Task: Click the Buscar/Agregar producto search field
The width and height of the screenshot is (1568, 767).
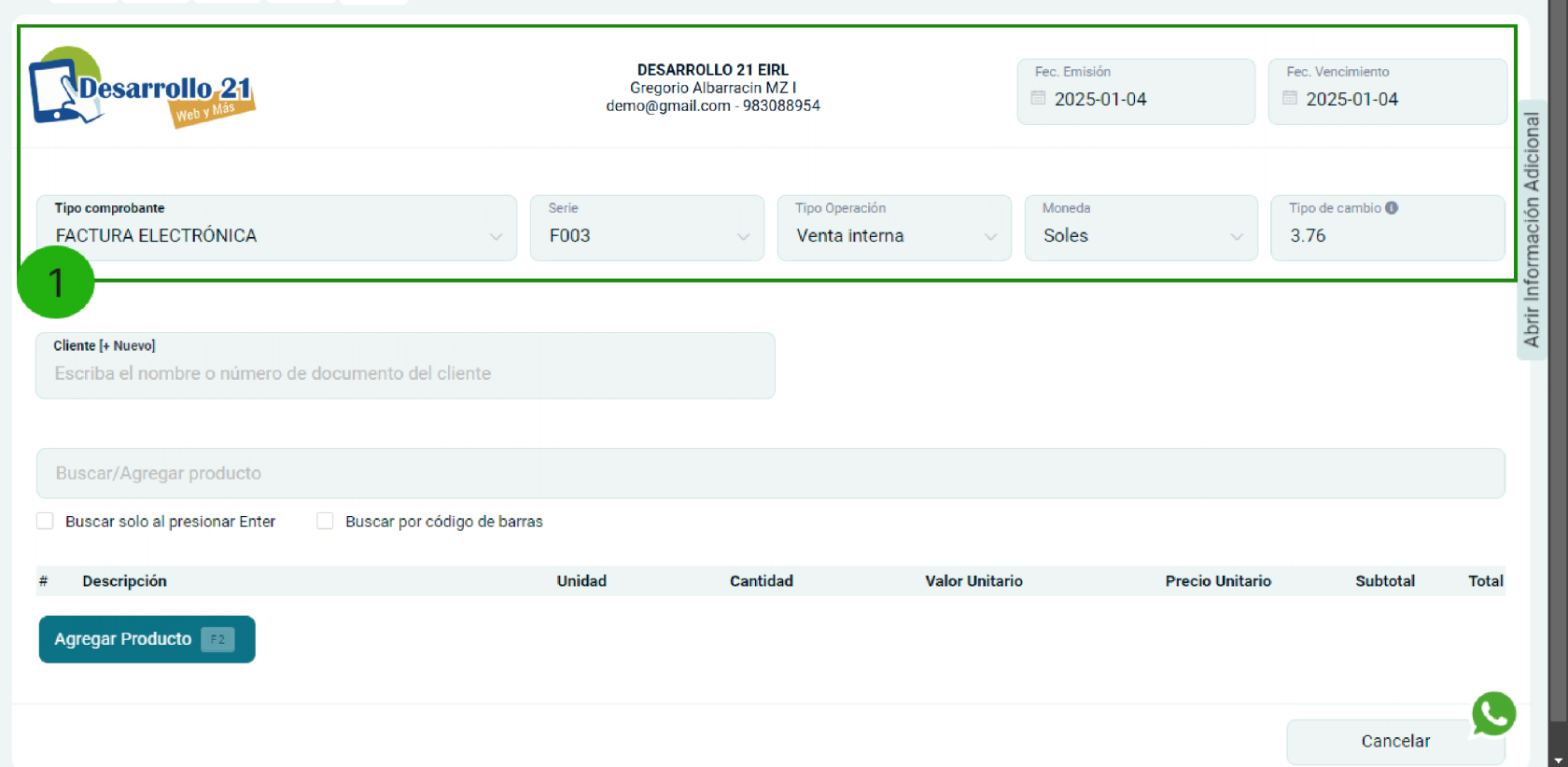Action: tap(770, 473)
